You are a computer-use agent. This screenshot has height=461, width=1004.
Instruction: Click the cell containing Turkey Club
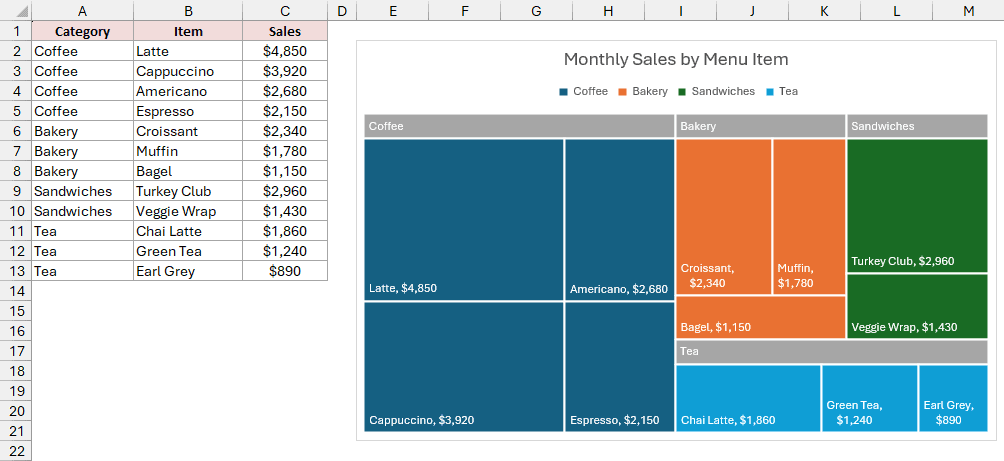click(188, 191)
